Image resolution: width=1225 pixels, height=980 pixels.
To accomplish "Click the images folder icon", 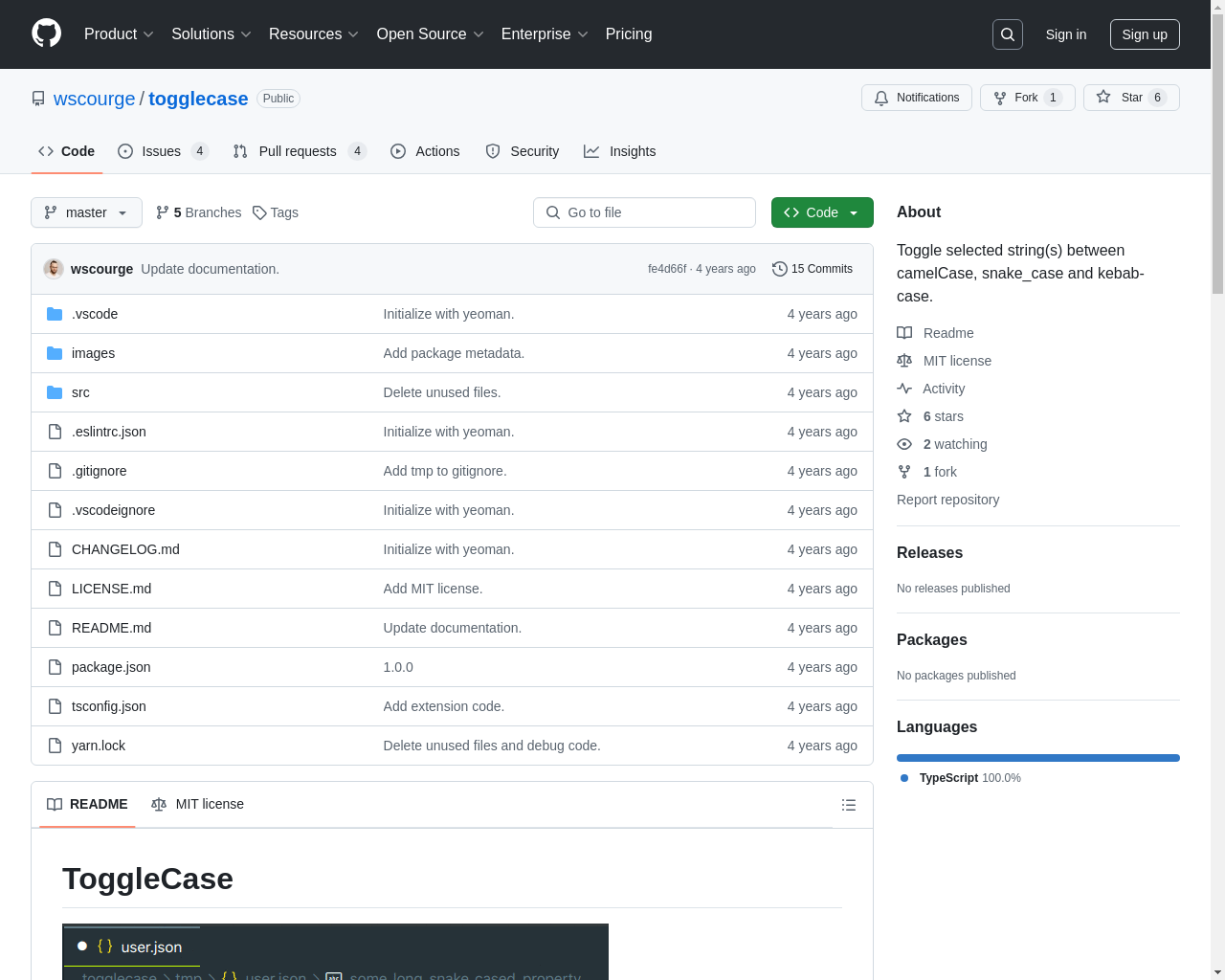I will pos(55,353).
